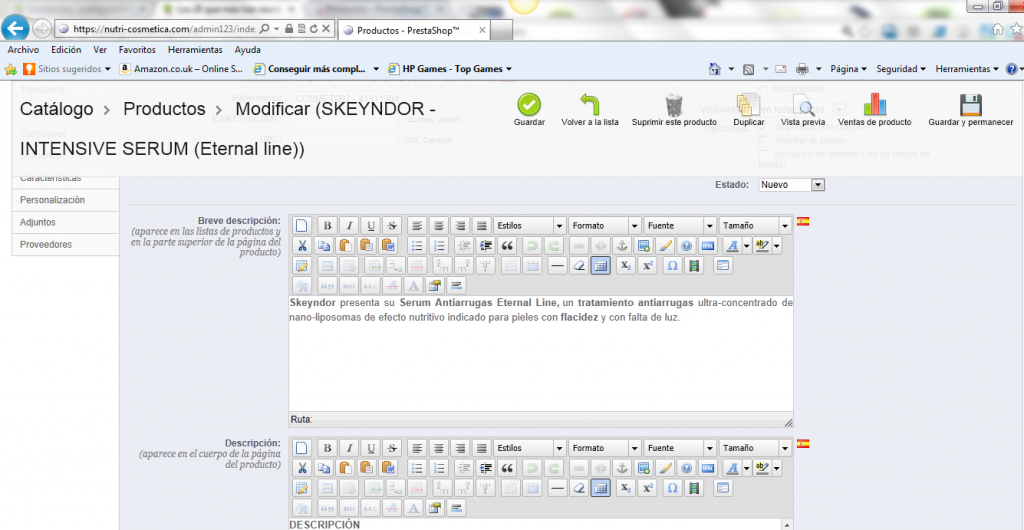Open Ventas de producto chart icon
The height and width of the screenshot is (530, 1024).
874,104
